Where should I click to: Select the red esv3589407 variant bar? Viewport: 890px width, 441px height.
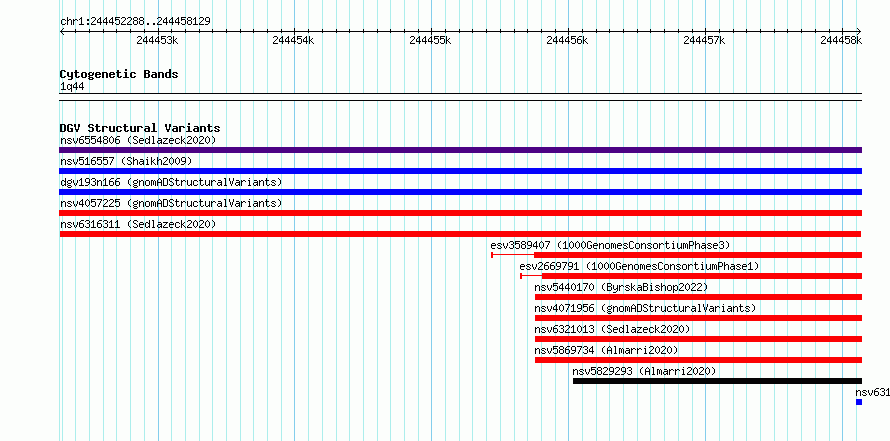coord(677,255)
